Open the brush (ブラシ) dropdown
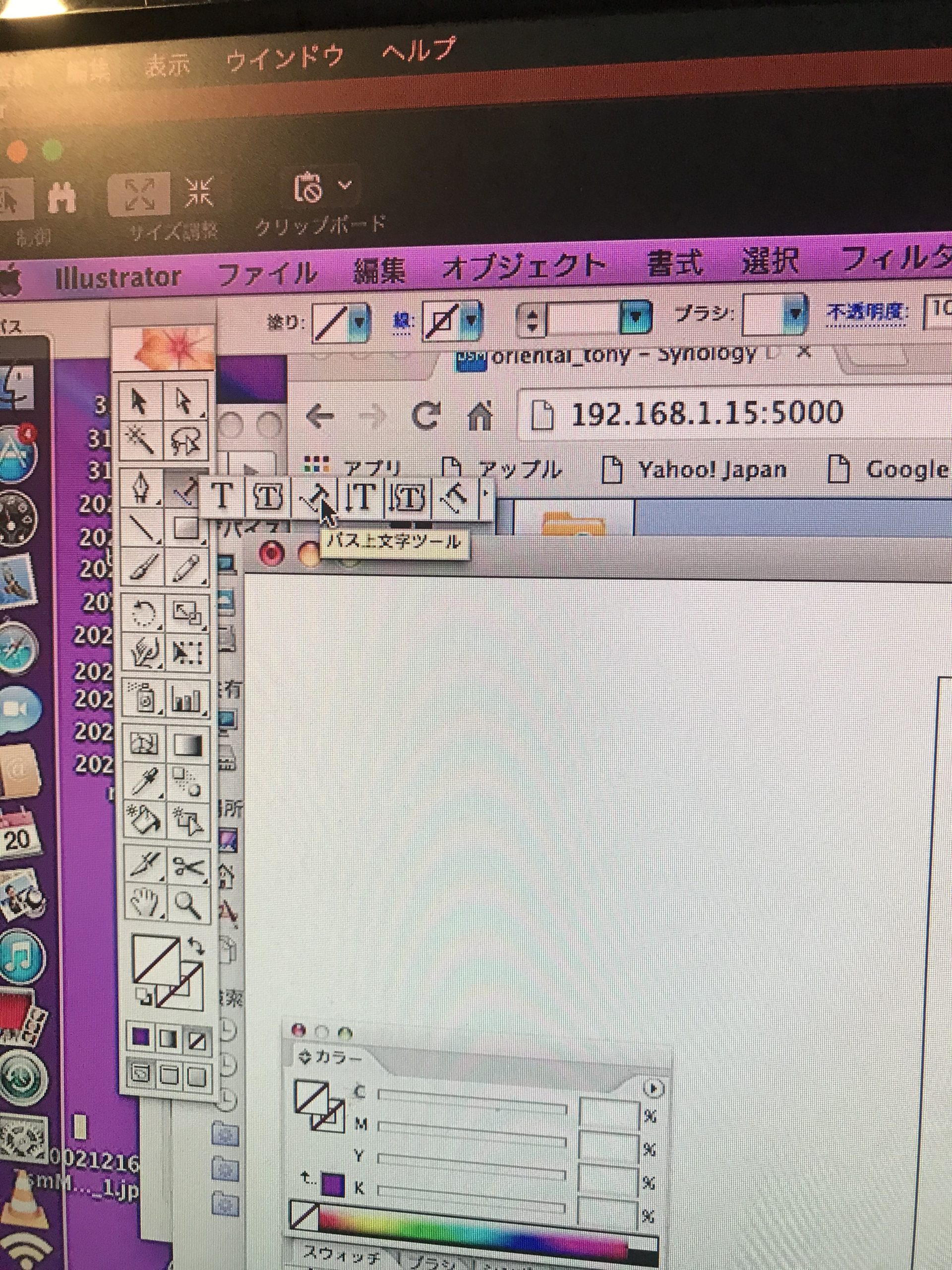952x1270 pixels. [x=795, y=314]
